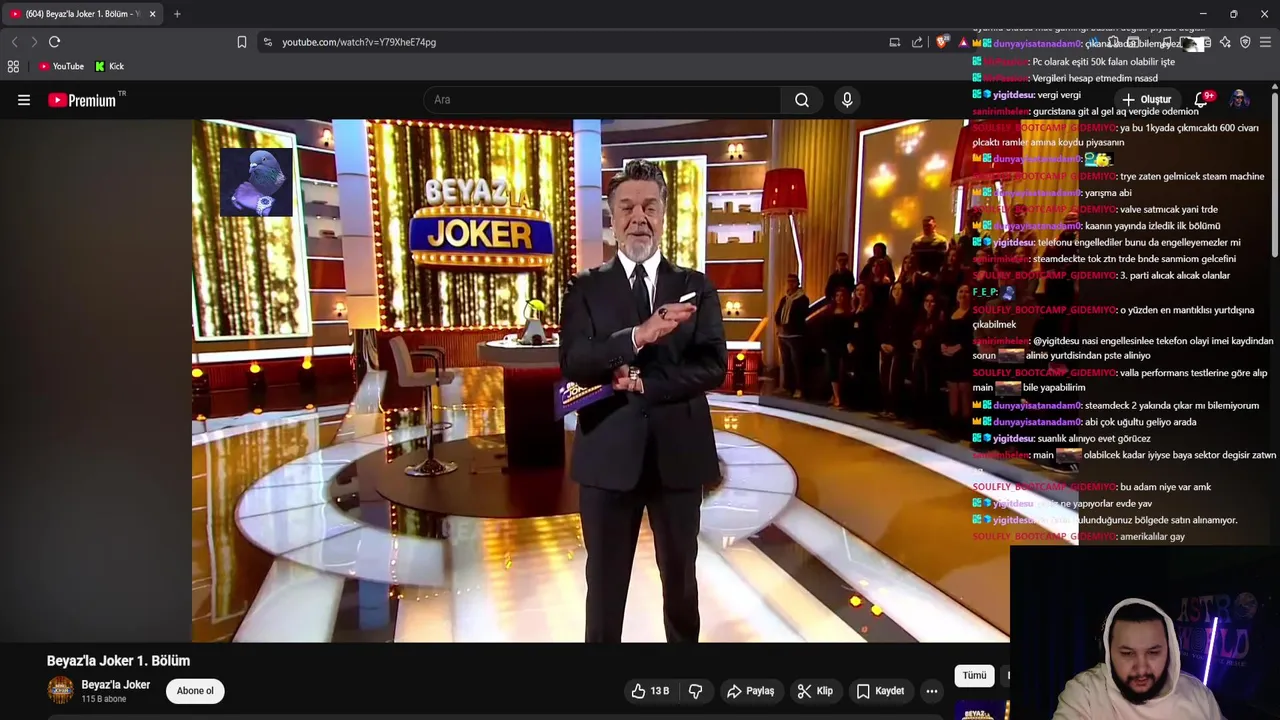1280x720 pixels.
Task: Close the Beyaz'la Joker browser tab
Action: pyautogui.click(x=152, y=14)
